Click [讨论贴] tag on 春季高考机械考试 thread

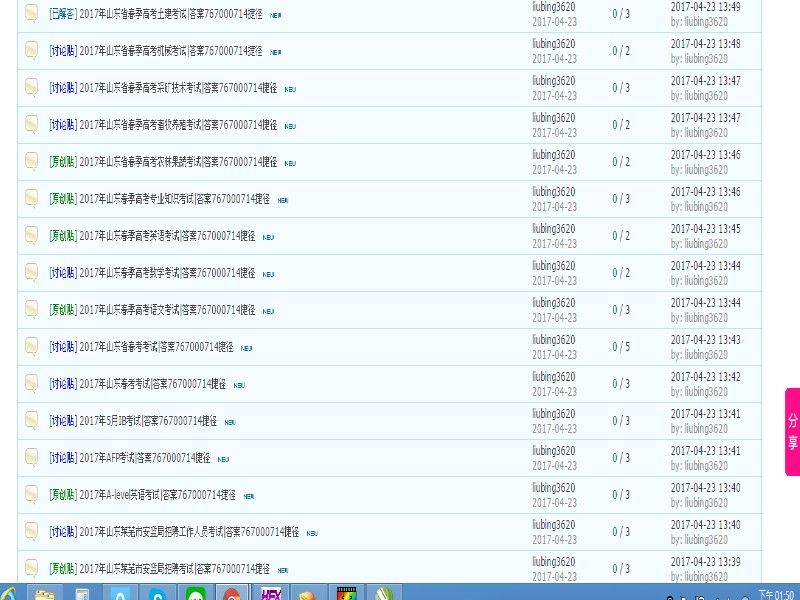(x=63, y=50)
